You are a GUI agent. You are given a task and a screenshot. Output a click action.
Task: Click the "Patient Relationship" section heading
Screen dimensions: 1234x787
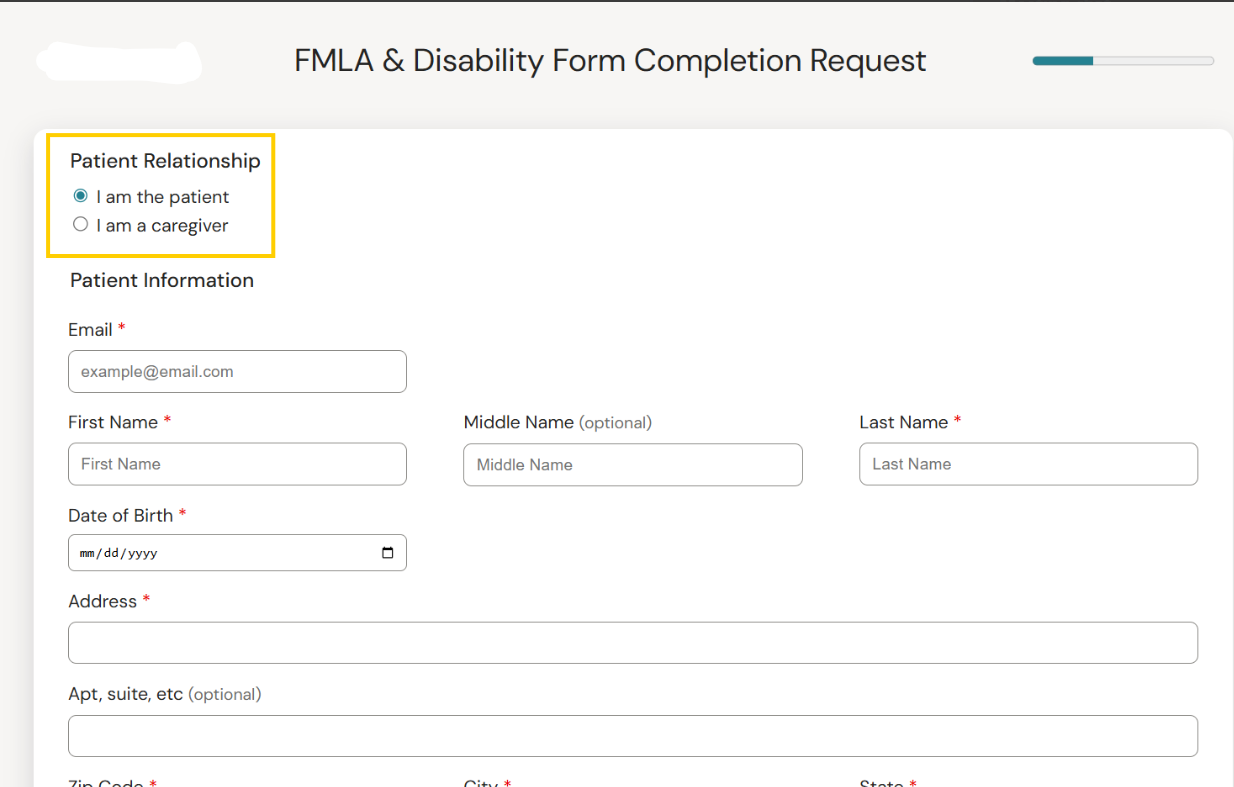click(165, 161)
